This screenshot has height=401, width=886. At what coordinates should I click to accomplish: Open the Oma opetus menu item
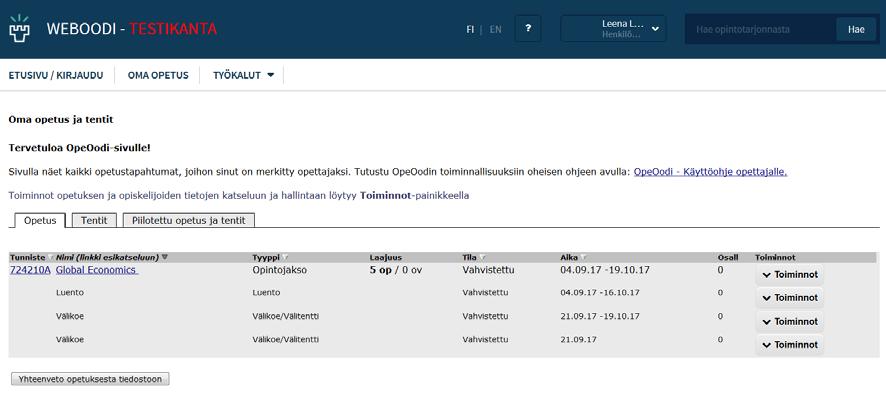click(158, 75)
